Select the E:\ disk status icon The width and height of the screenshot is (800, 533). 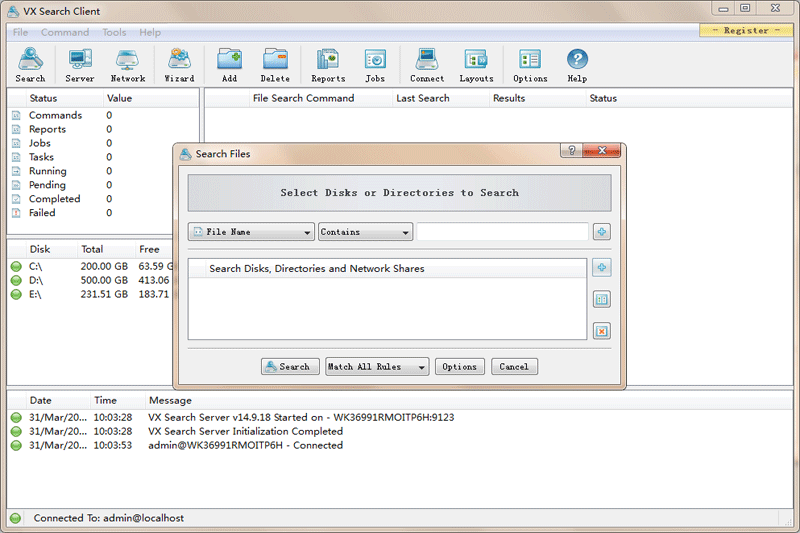click(16, 294)
